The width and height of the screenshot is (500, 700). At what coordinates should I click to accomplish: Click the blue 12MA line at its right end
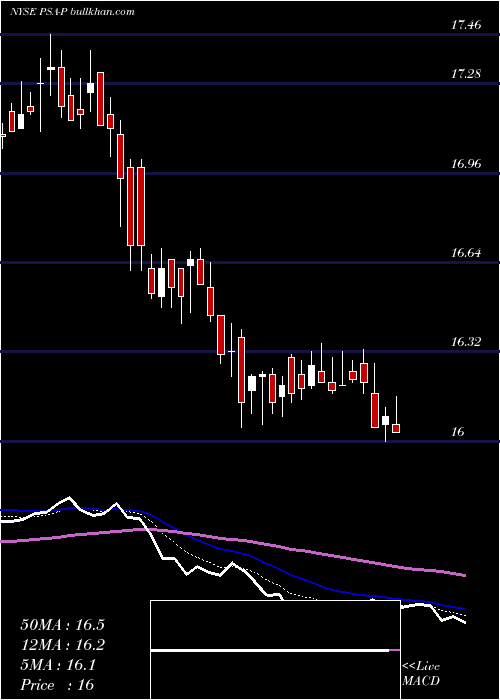(464, 608)
